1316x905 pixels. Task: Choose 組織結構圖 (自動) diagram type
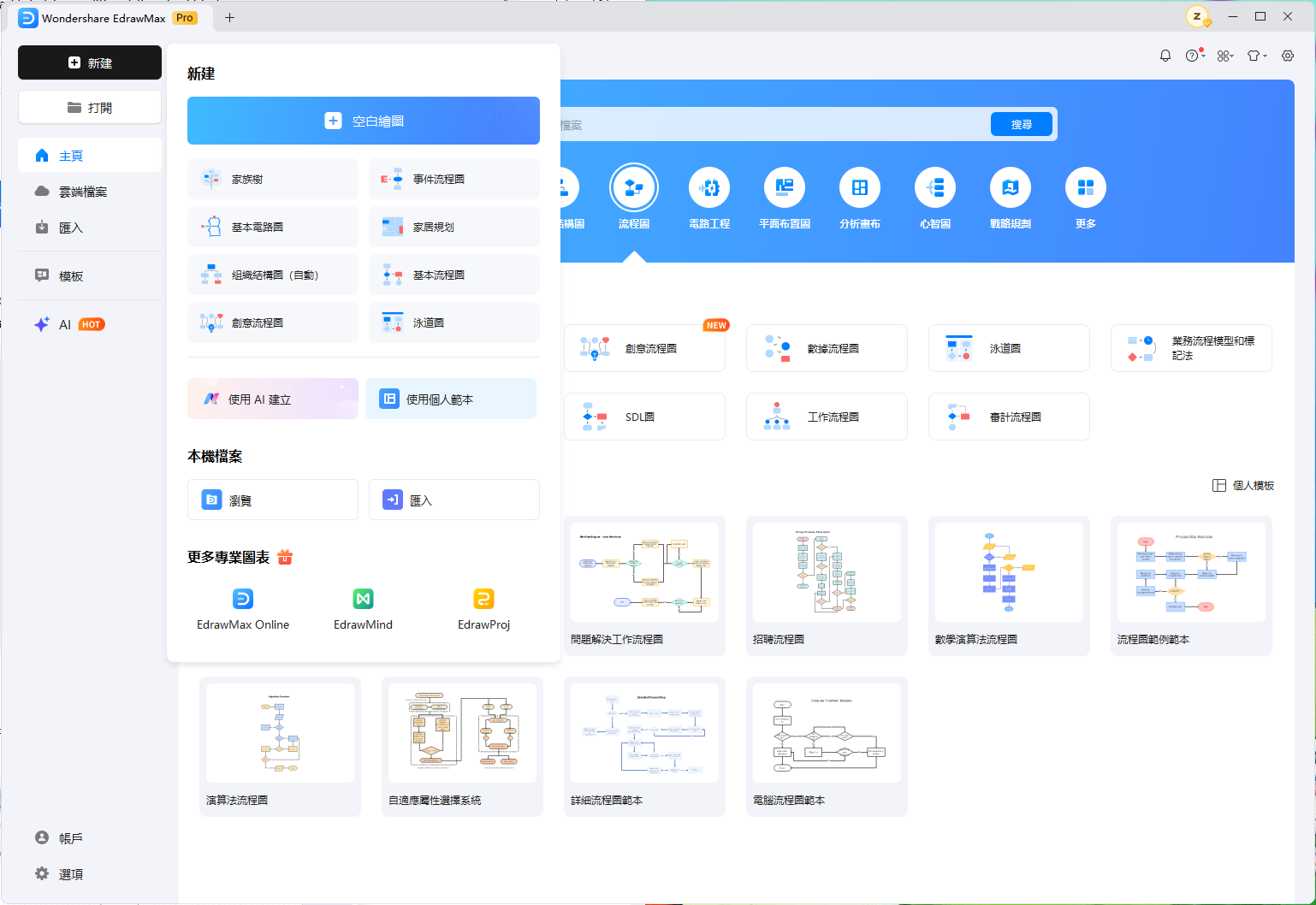[273, 275]
